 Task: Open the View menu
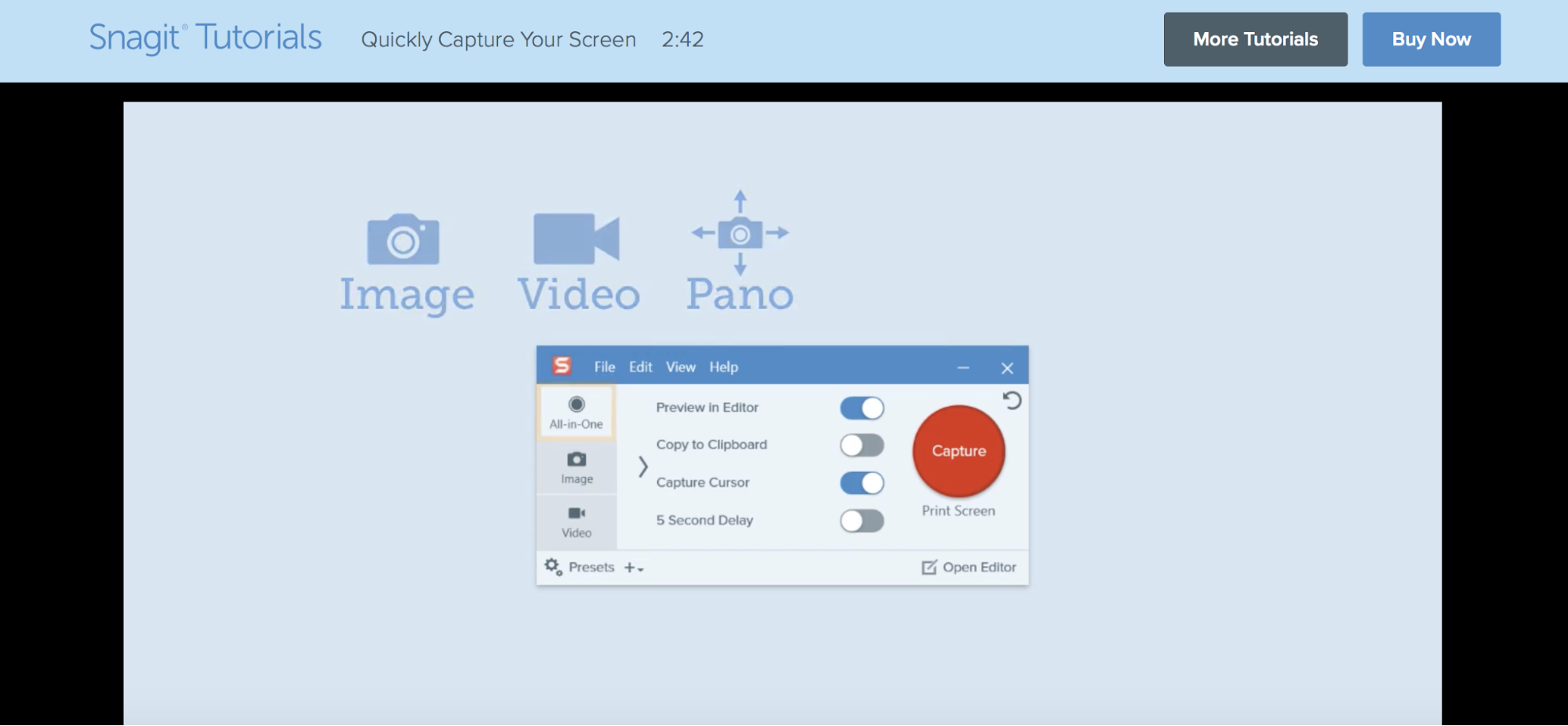[x=681, y=367]
